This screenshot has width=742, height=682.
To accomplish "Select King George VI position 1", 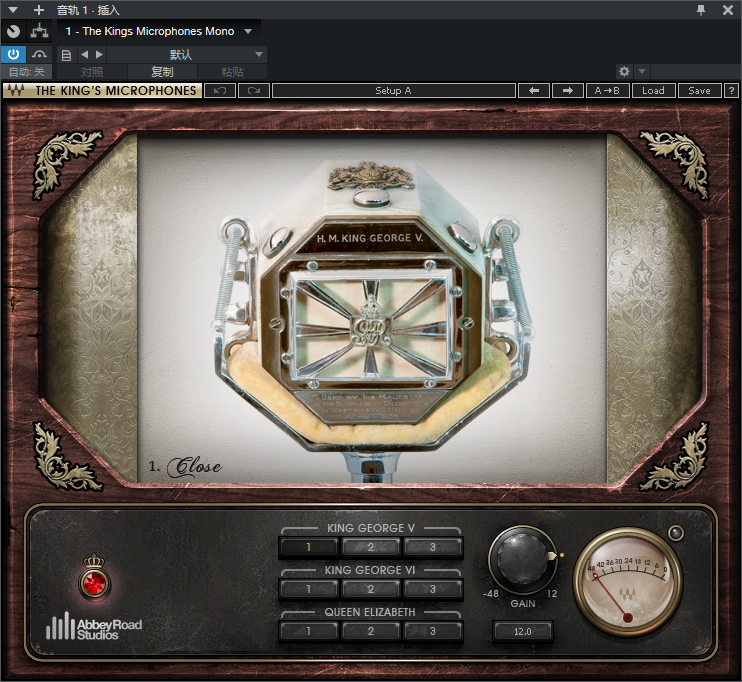I will click(309, 589).
